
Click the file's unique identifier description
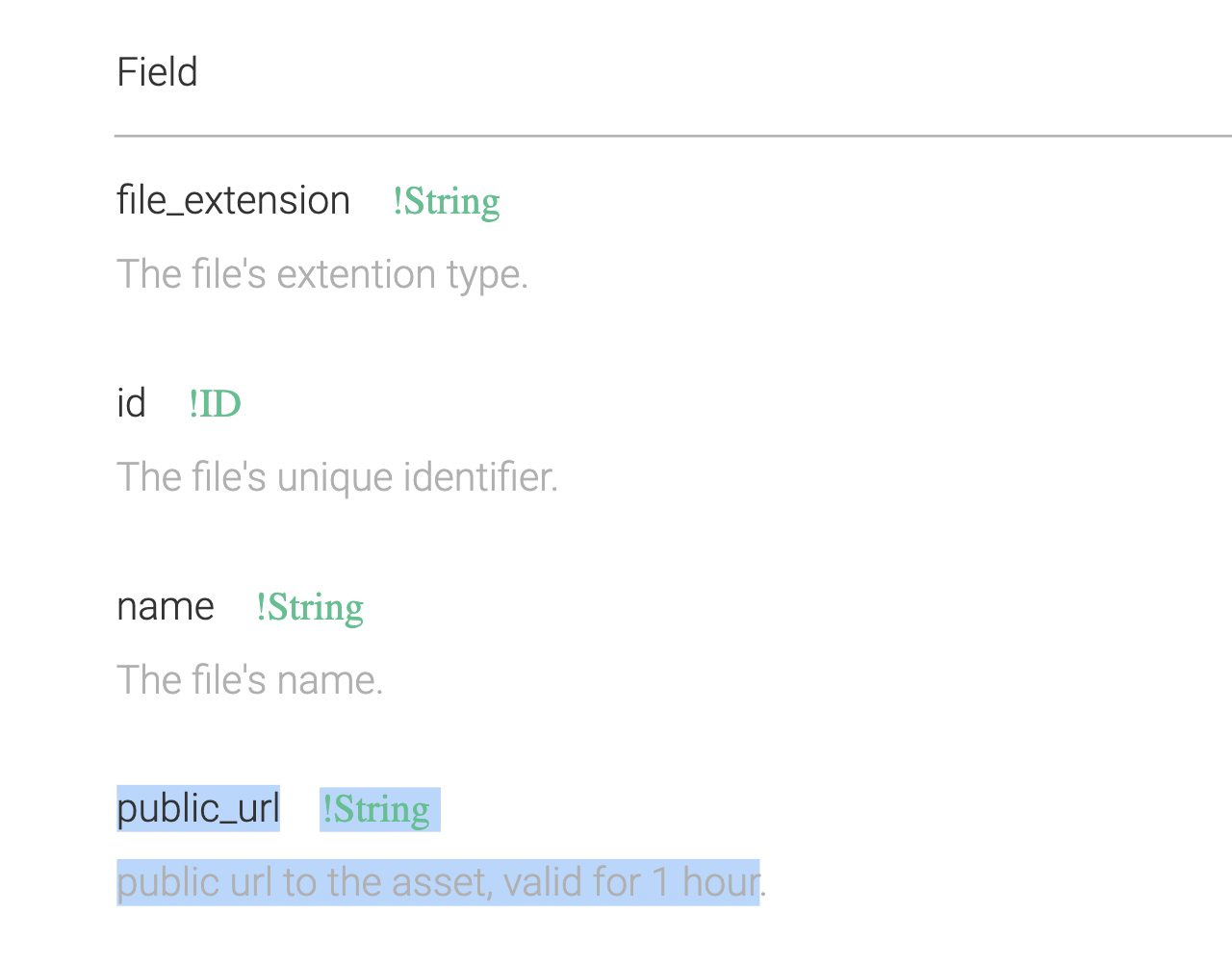pyautogui.click(x=337, y=477)
